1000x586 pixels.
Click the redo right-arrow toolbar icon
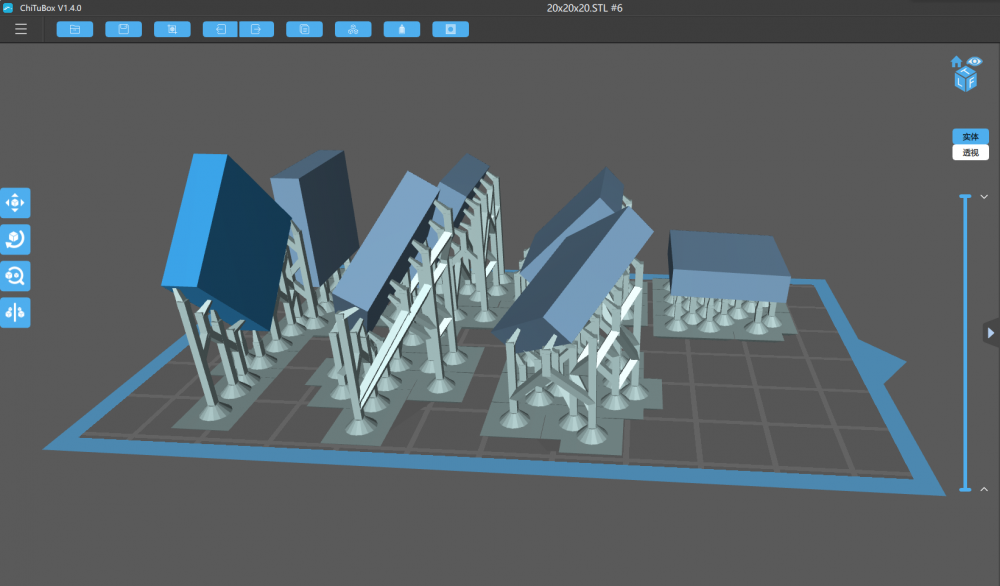coord(256,29)
